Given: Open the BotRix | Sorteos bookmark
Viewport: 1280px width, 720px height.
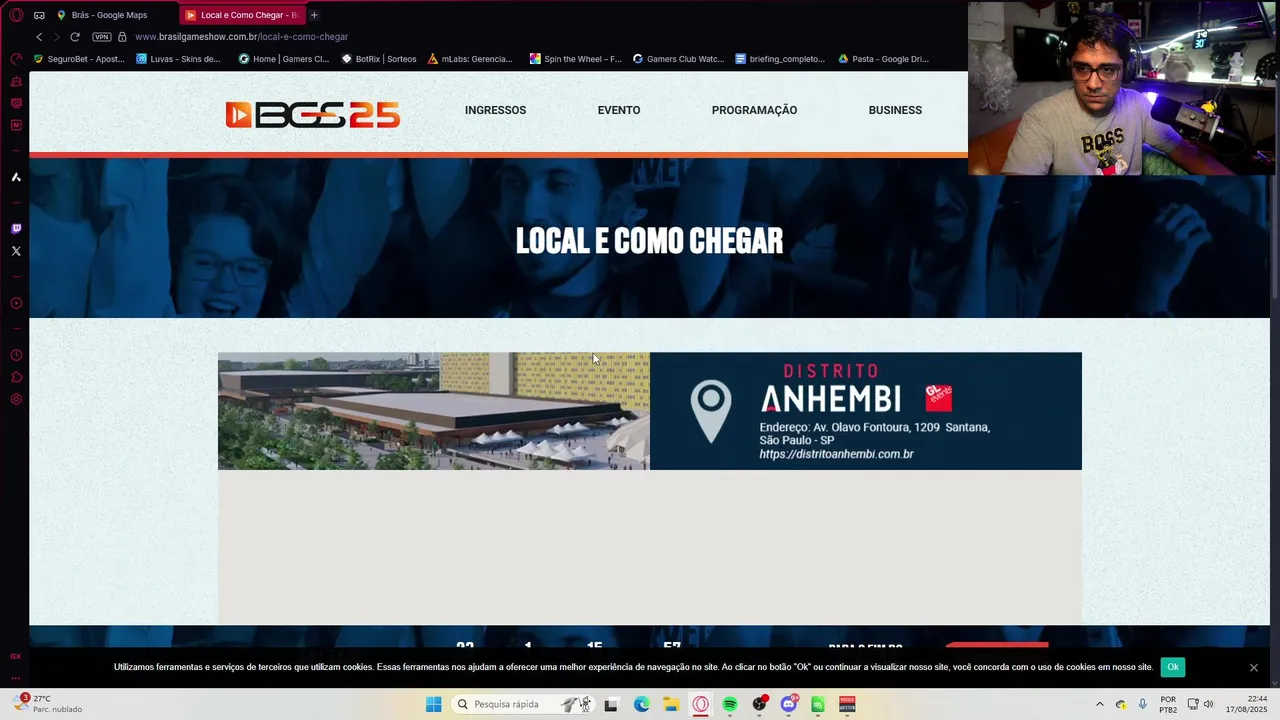Looking at the screenshot, I should coord(379,59).
